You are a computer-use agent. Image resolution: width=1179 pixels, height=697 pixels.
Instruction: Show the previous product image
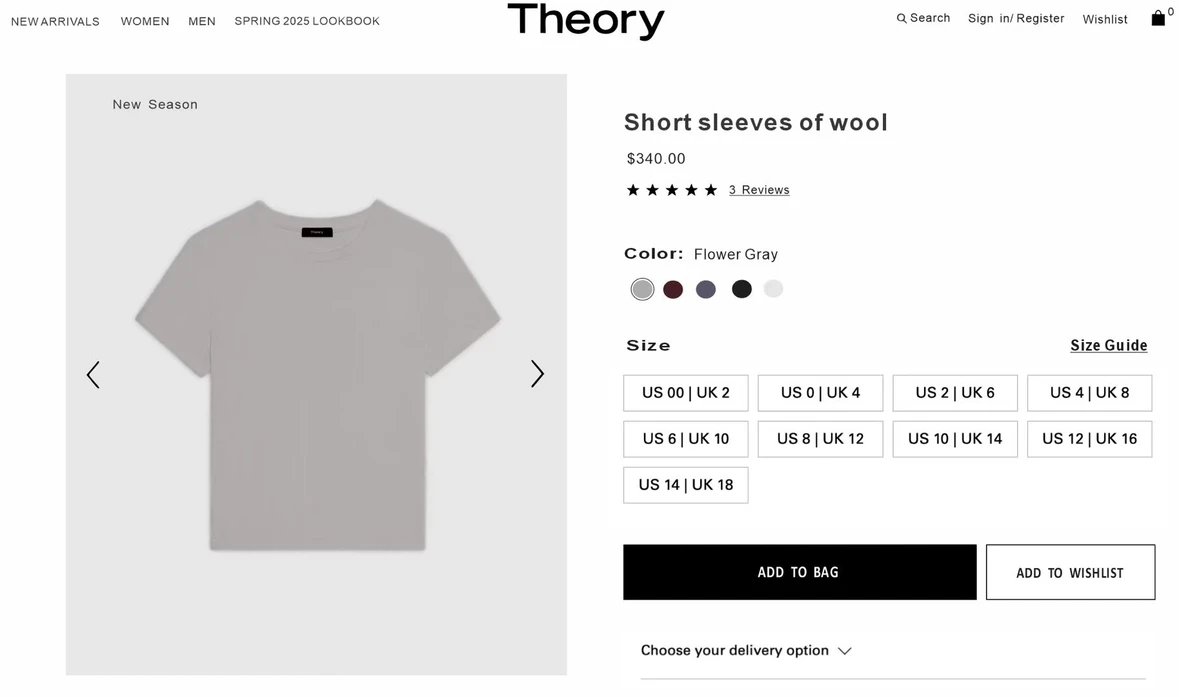93,375
